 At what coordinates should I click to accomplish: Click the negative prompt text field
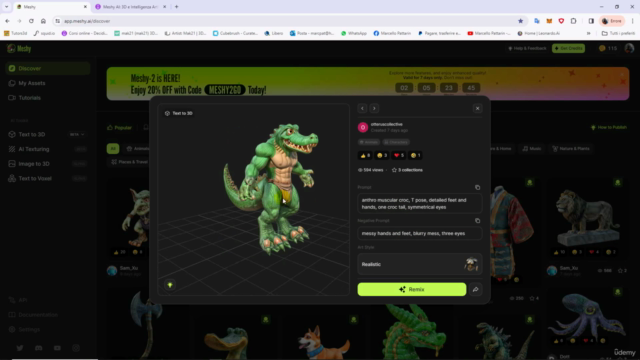click(420, 233)
